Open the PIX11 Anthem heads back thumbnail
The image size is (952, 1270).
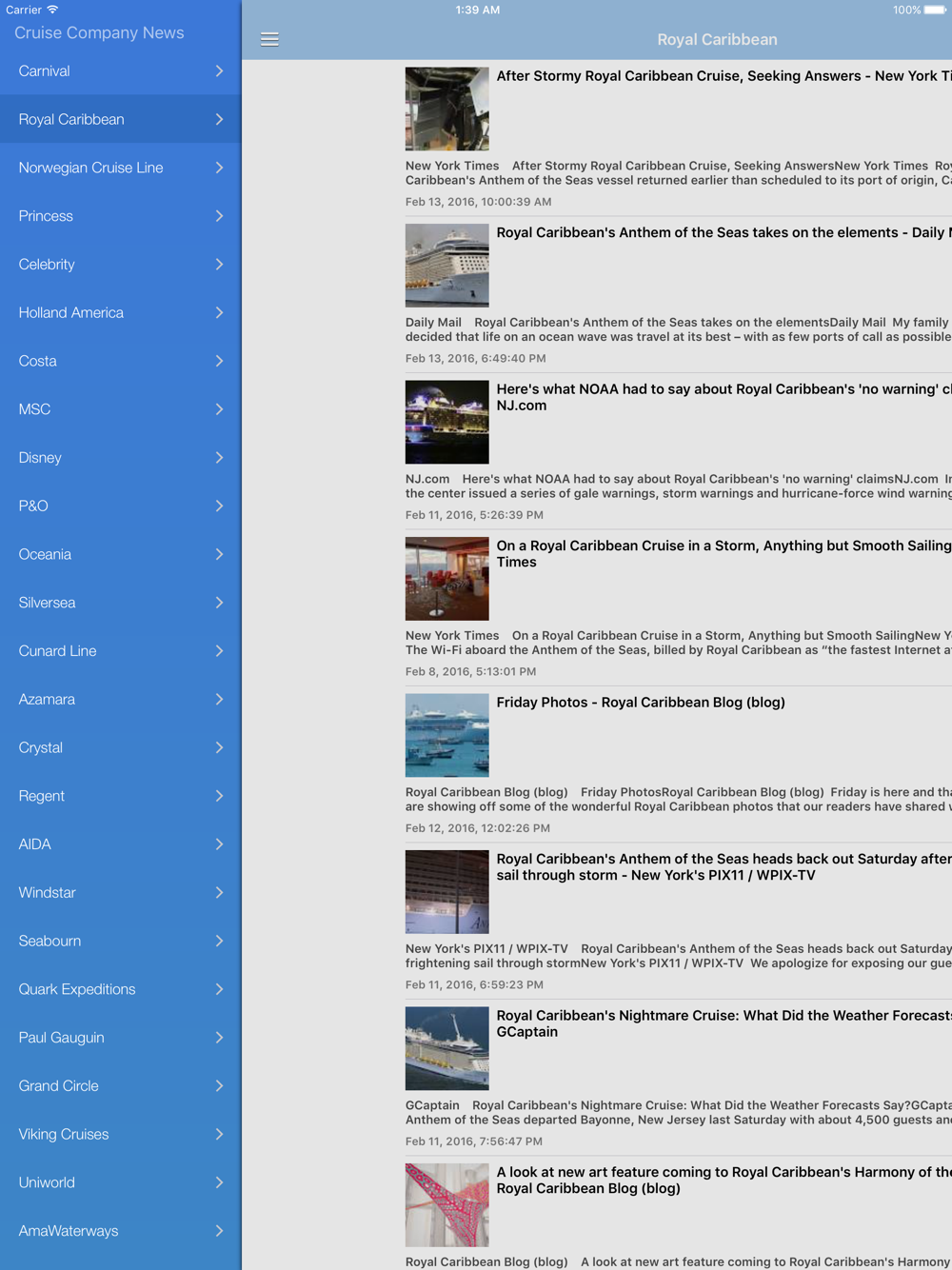(447, 892)
